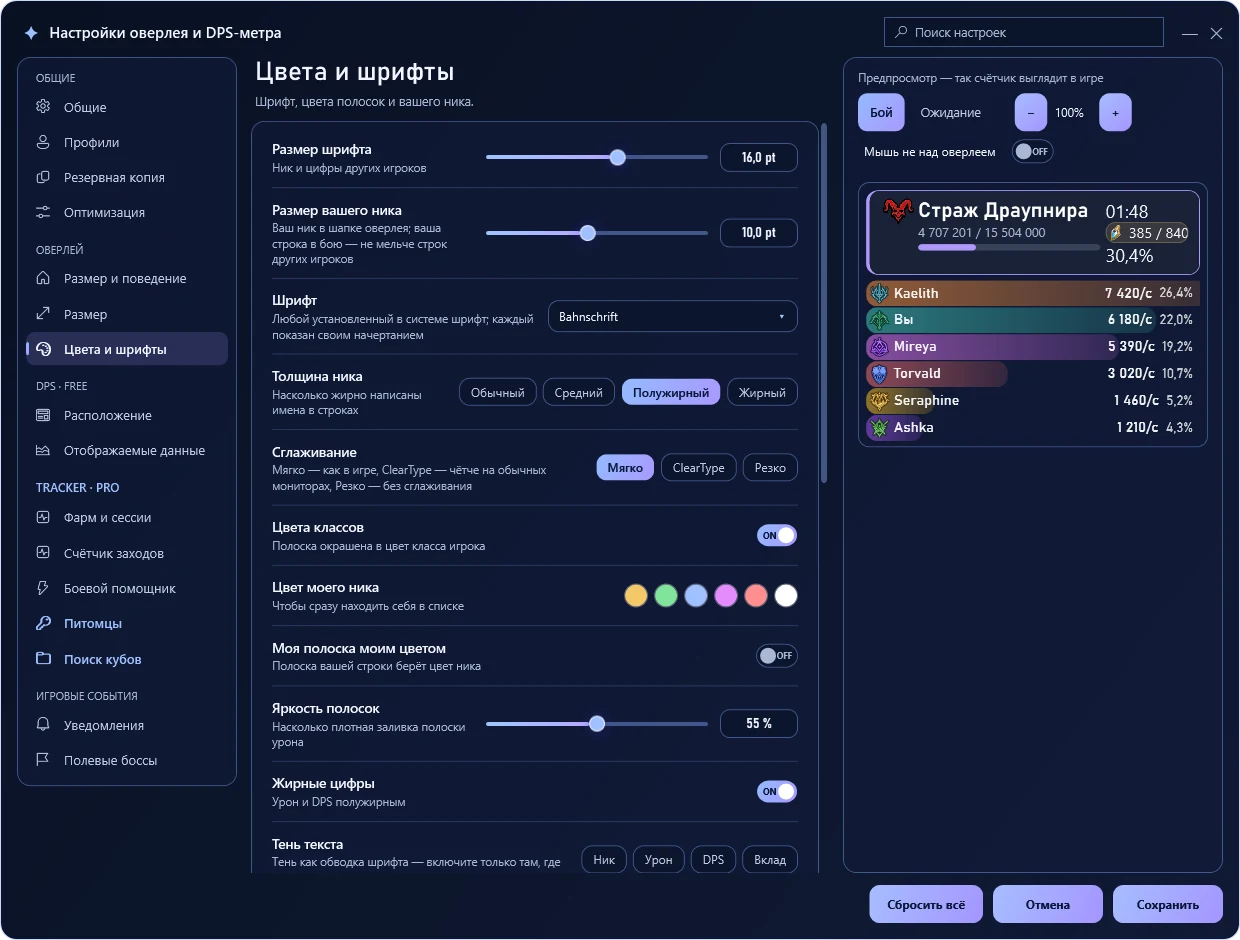Click Seraphine's golden class icon
1240x940 pixels.
click(x=879, y=401)
